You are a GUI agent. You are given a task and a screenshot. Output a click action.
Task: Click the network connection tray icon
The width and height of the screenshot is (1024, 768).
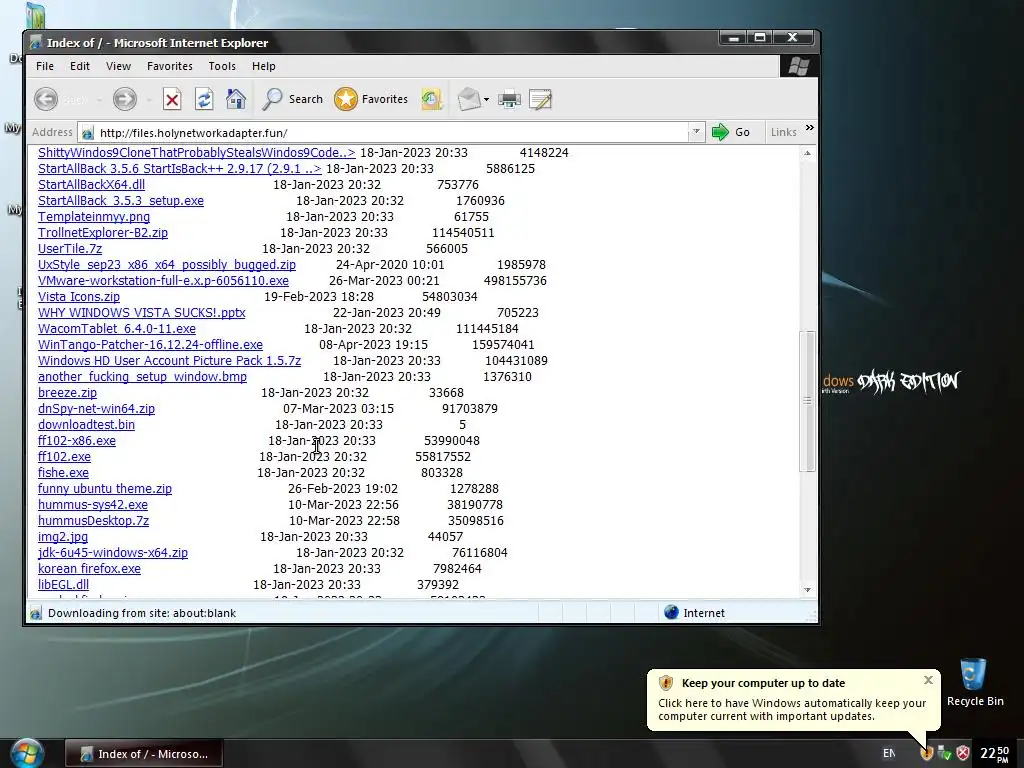pyautogui.click(x=944, y=754)
